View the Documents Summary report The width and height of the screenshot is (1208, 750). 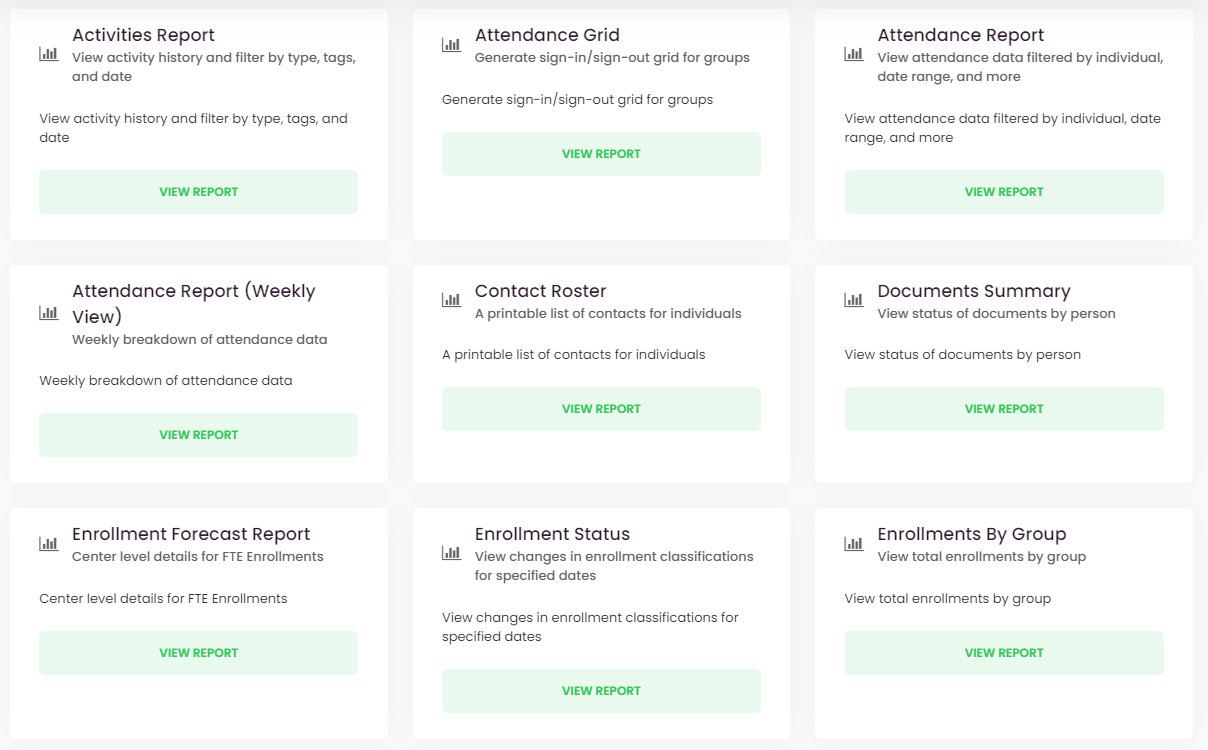click(x=1004, y=409)
